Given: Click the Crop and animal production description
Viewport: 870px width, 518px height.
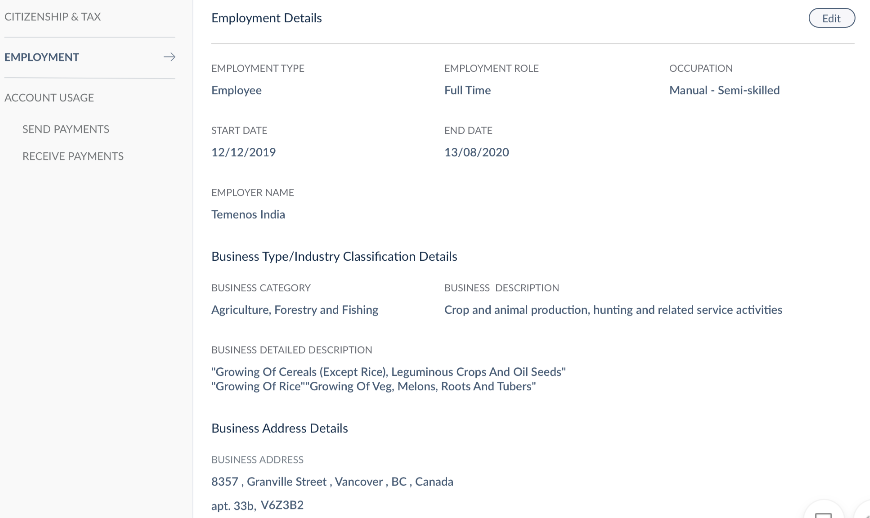Looking at the screenshot, I should coord(612,310).
